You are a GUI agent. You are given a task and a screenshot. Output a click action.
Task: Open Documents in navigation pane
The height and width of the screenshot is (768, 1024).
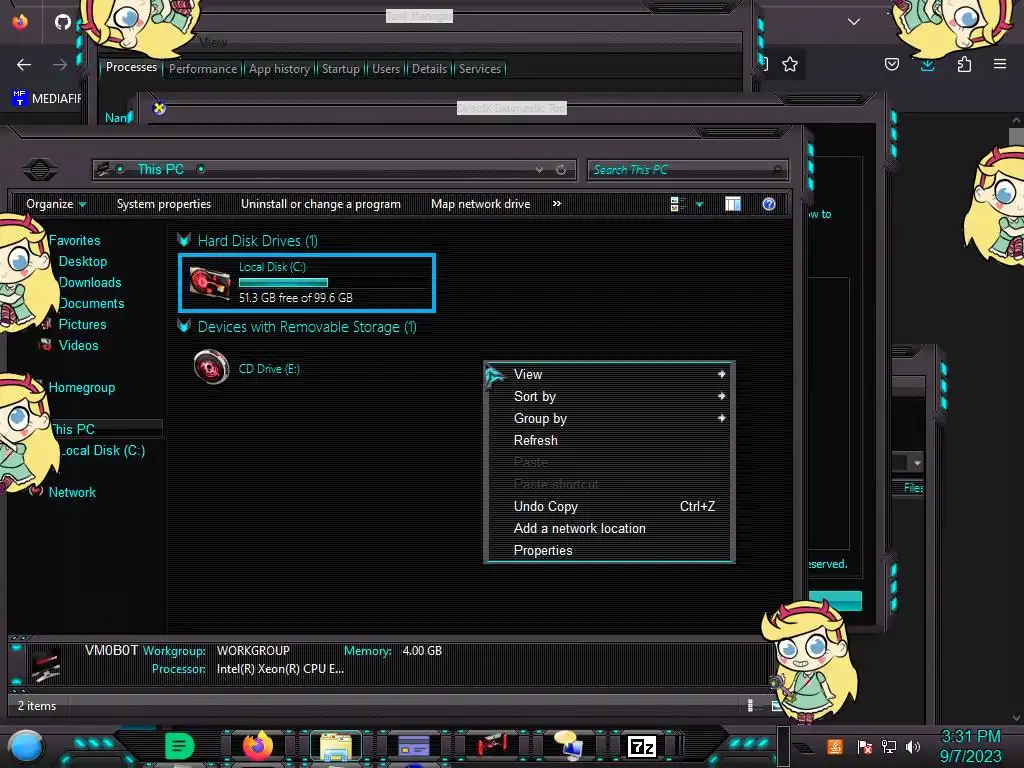click(x=91, y=303)
